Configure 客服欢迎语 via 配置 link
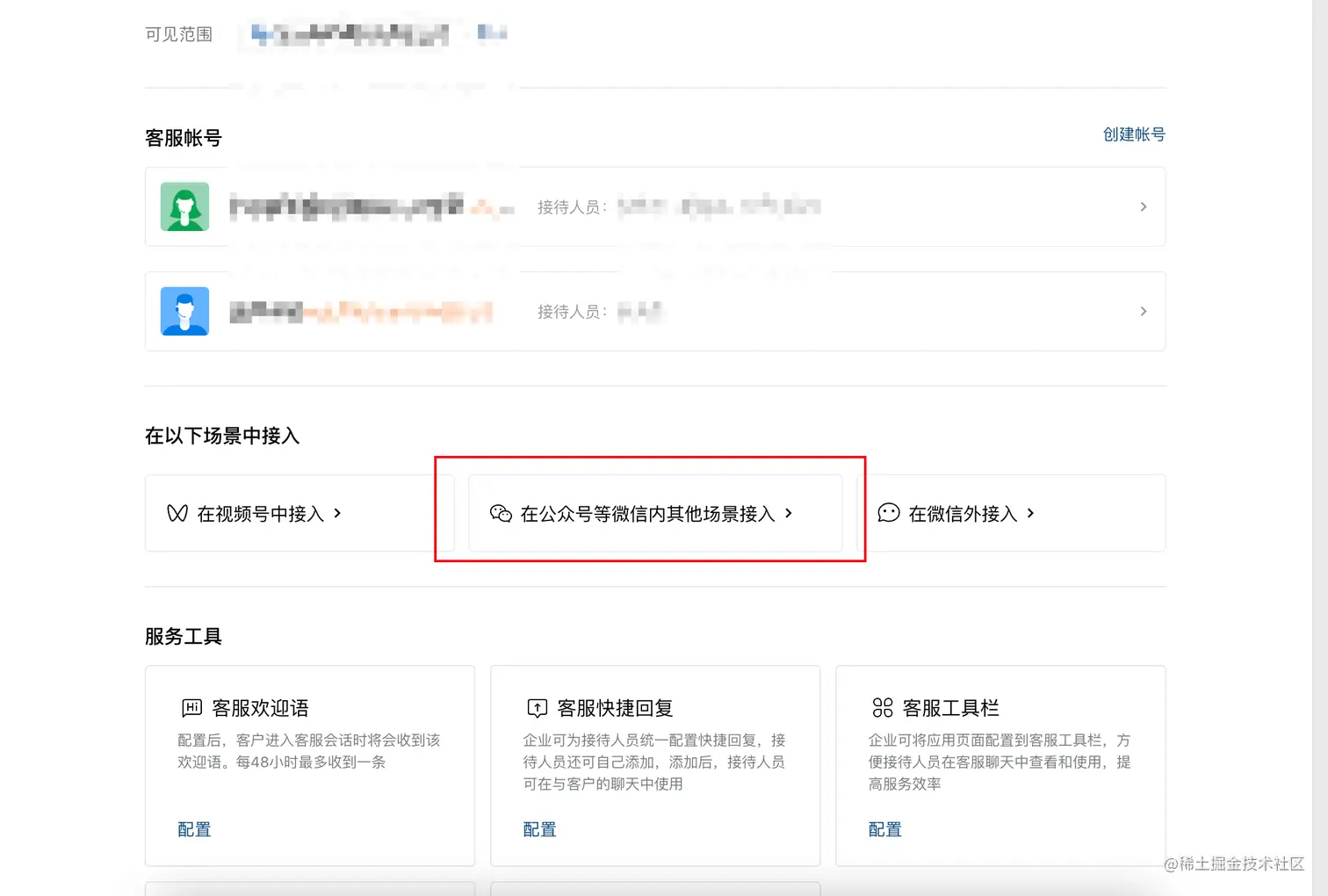This screenshot has width=1328, height=896. pyautogui.click(x=194, y=829)
